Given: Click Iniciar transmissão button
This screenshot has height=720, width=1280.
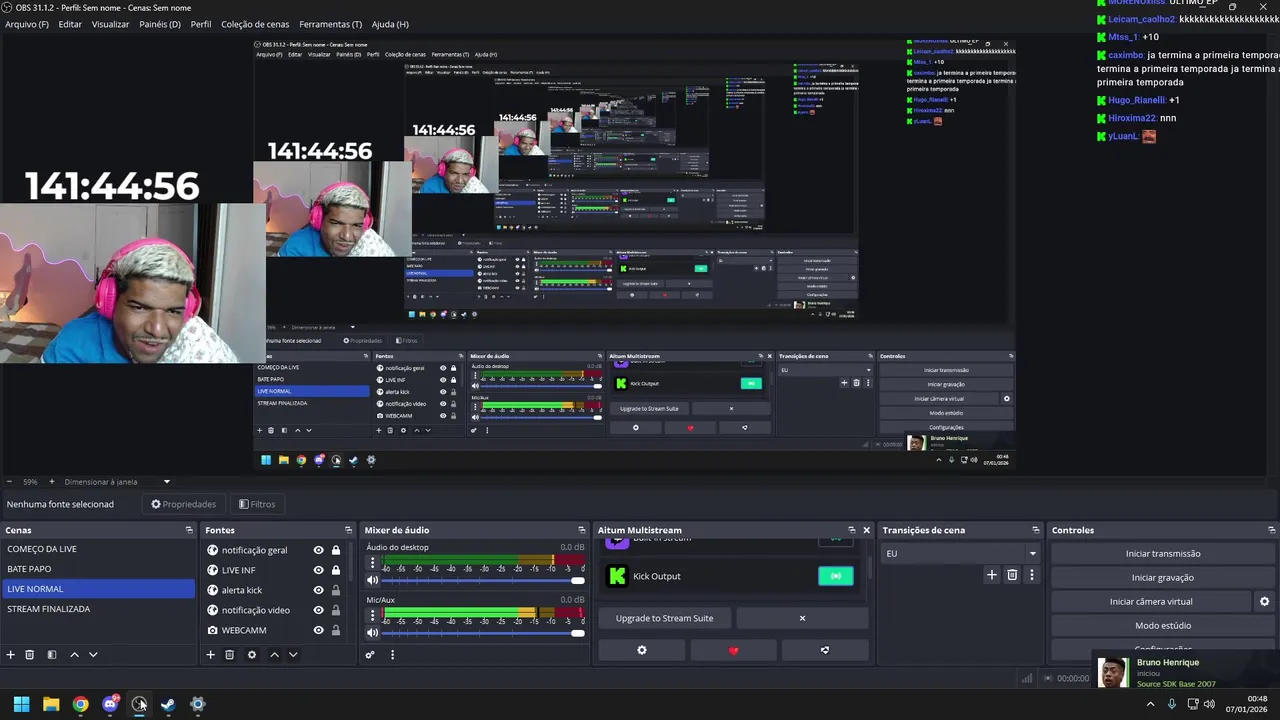Looking at the screenshot, I should [x=1163, y=554].
